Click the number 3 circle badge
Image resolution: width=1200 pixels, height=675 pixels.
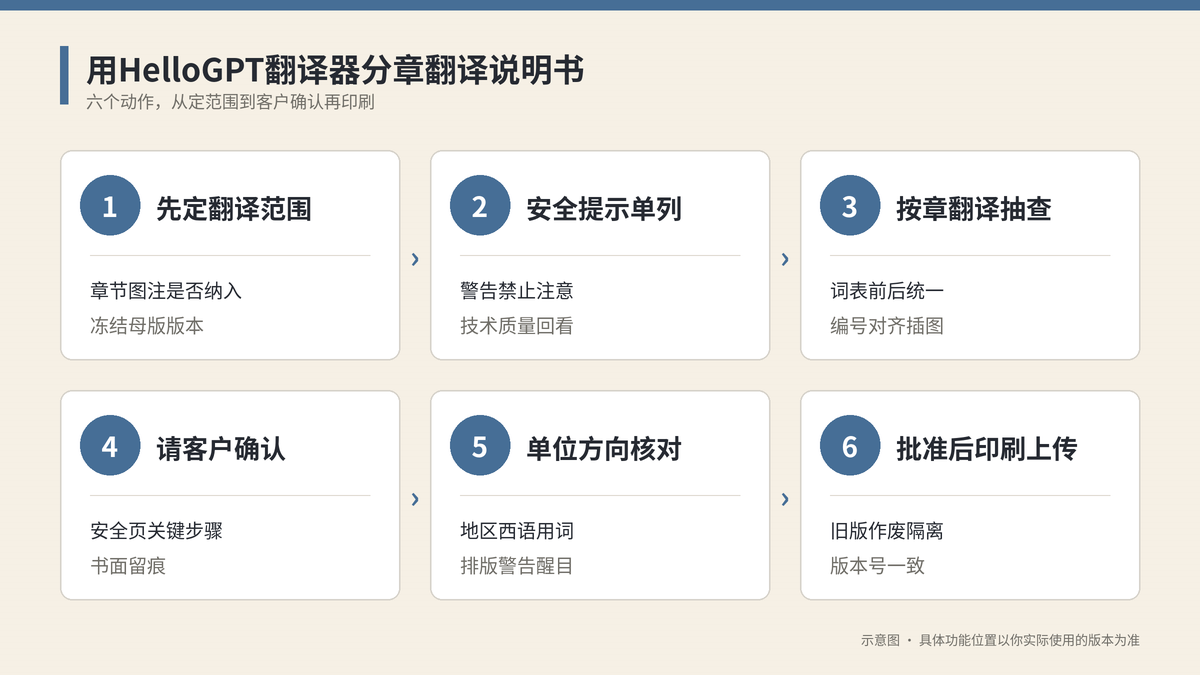click(x=850, y=206)
